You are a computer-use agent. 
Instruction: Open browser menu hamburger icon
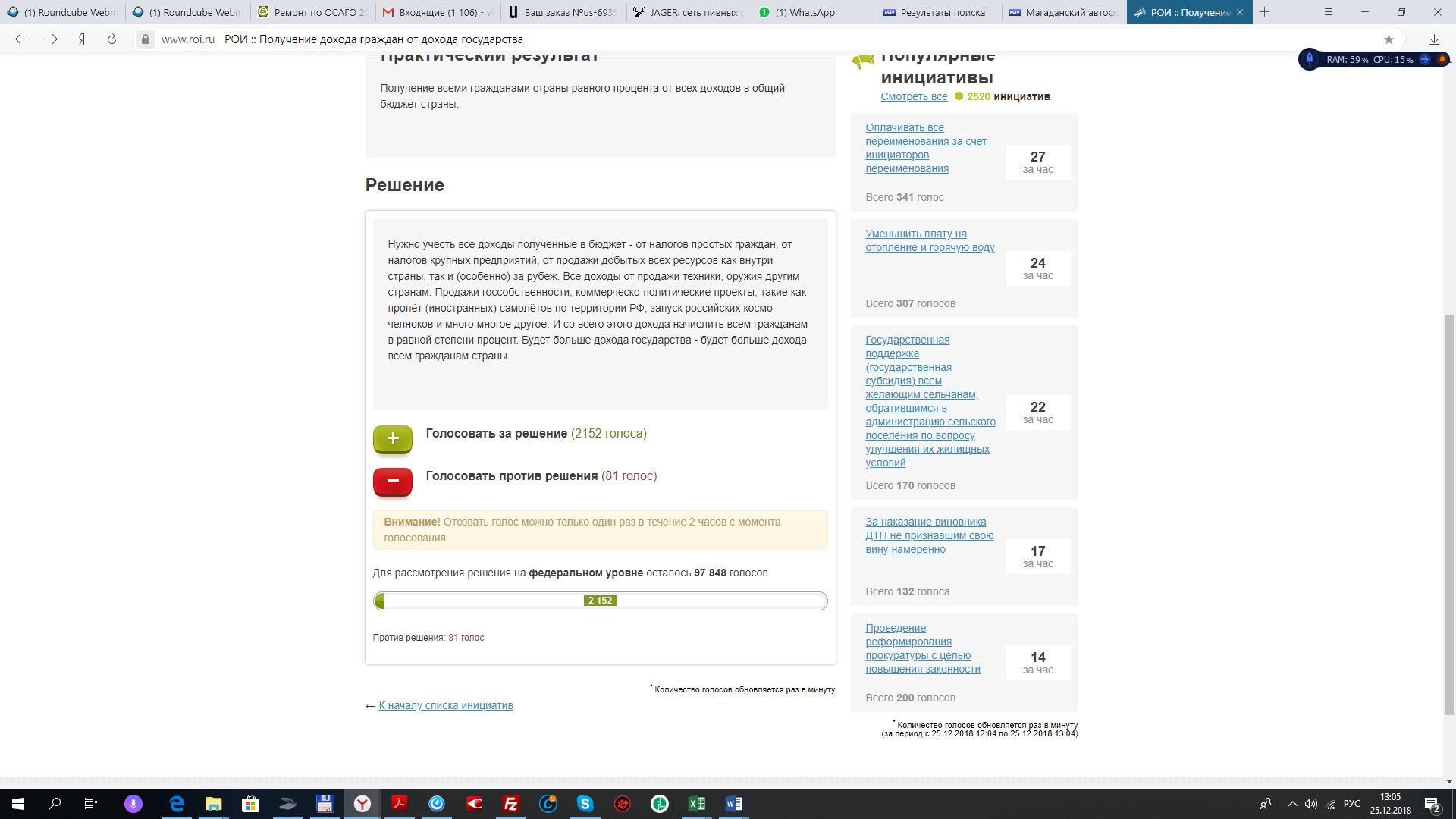(1329, 12)
